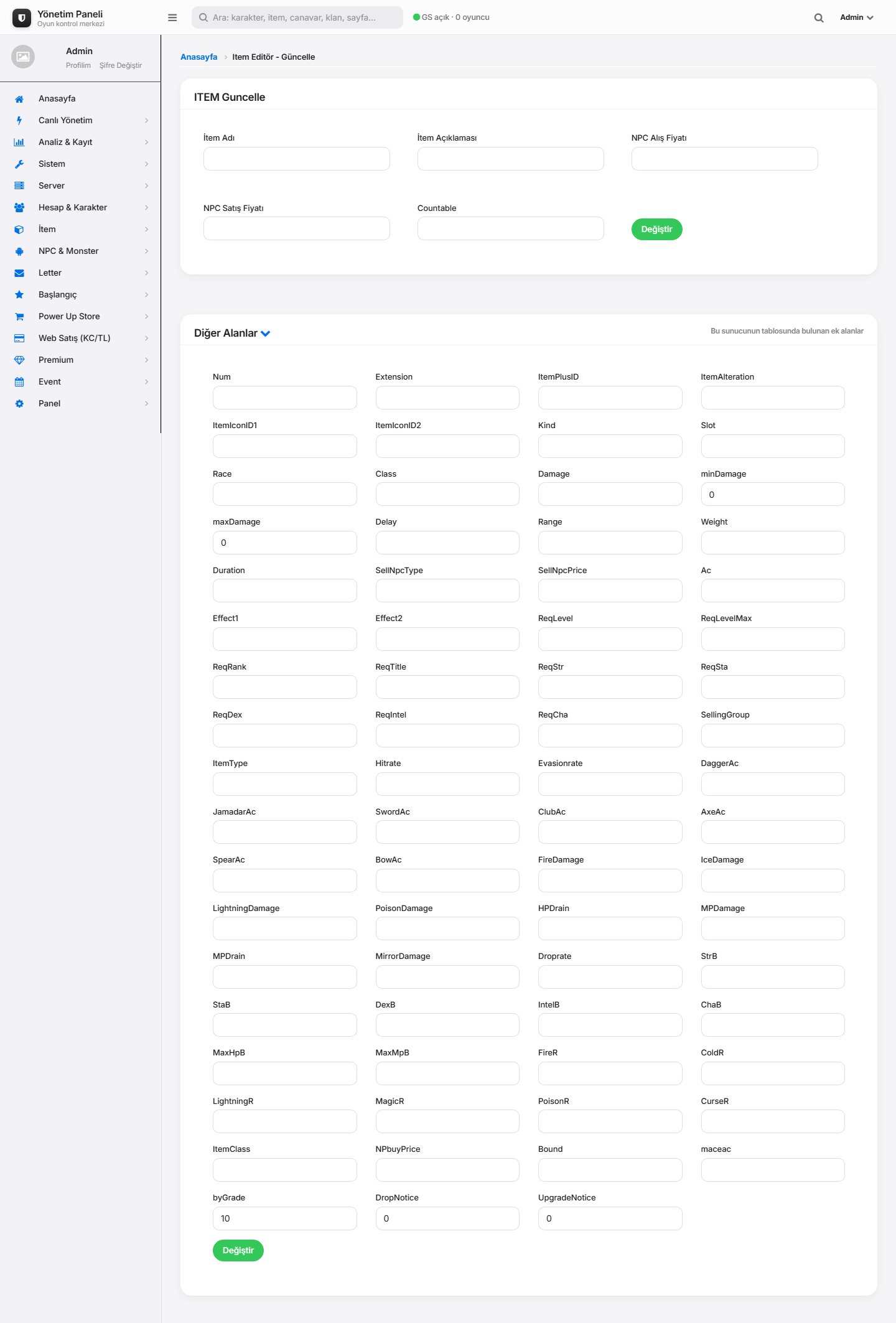Viewport: 896px width, 1323px height.
Task: Click the Web Satış credit card icon
Action: click(x=19, y=339)
